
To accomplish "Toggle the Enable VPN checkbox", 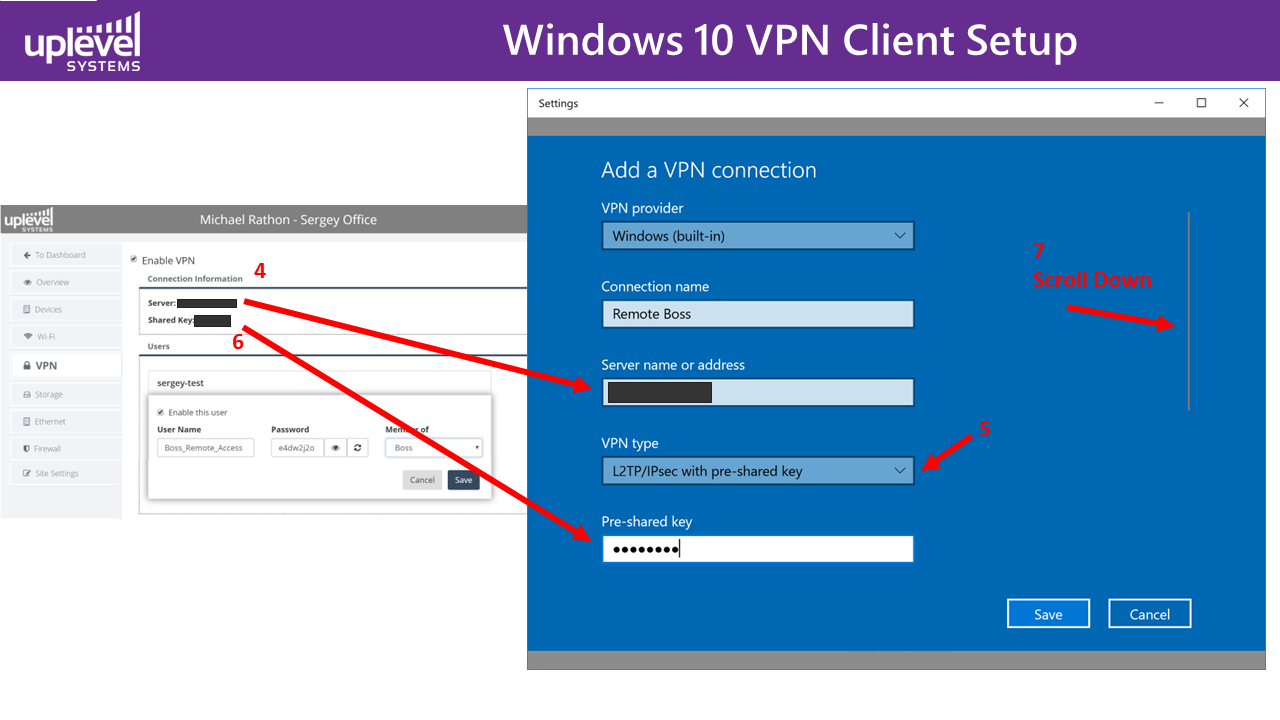I will (x=134, y=259).
